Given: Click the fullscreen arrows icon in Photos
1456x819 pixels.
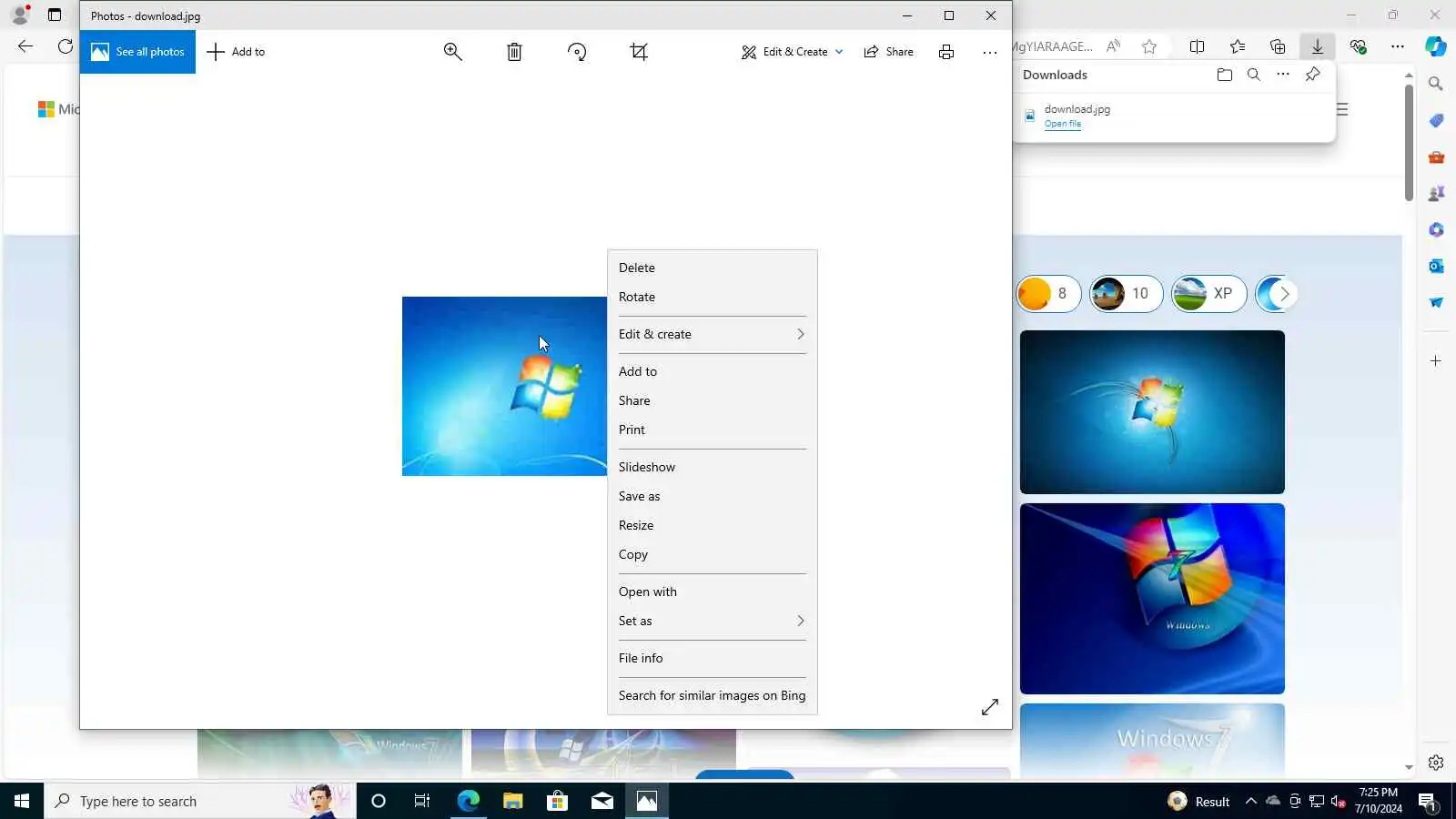Looking at the screenshot, I should [x=990, y=707].
